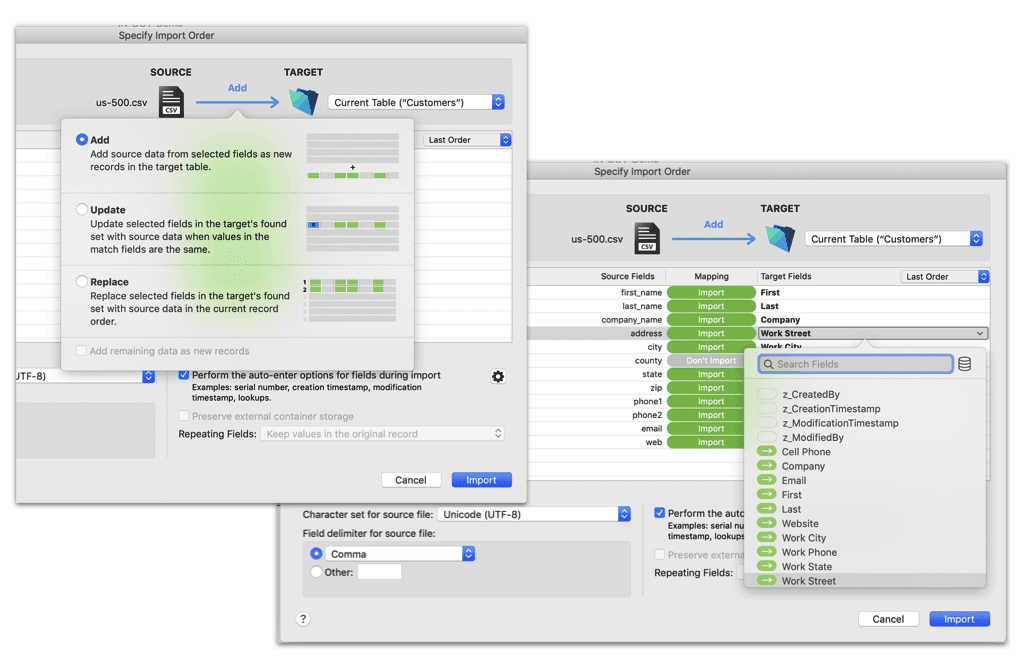The height and width of the screenshot is (670, 1022).
Task: Click the green arrow icon beside Cell Phone
Action: point(766,451)
